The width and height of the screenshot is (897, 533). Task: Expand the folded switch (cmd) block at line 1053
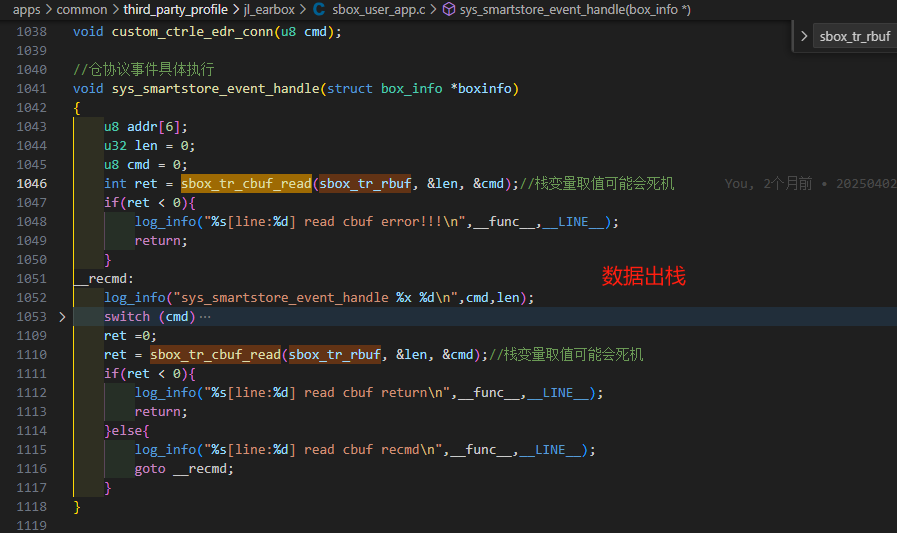[62, 317]
